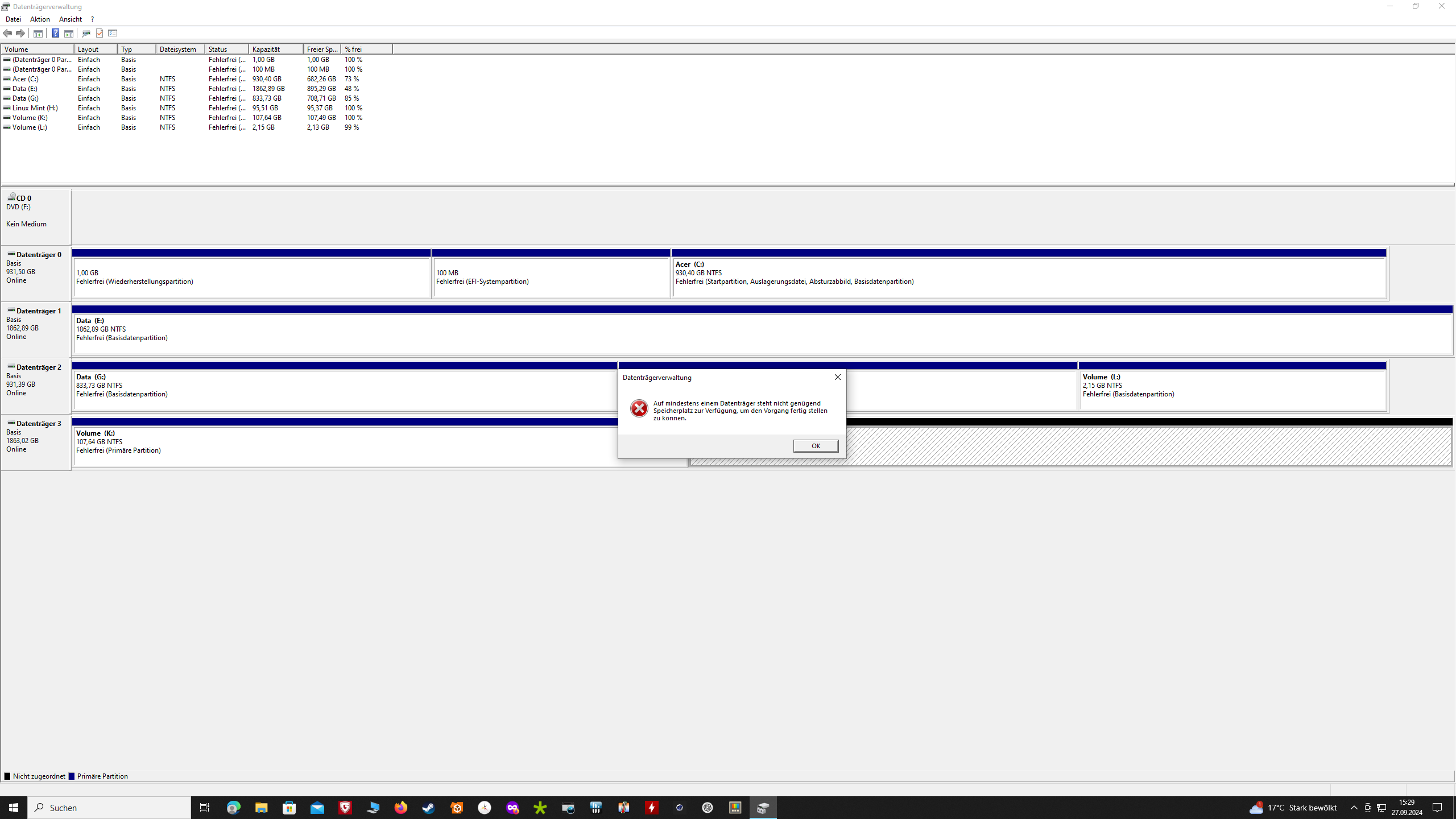Click the forward arrow toolbar icon
Image resolution: width=1456 pixels, height=819 pixels.
(x=20, y=33)
